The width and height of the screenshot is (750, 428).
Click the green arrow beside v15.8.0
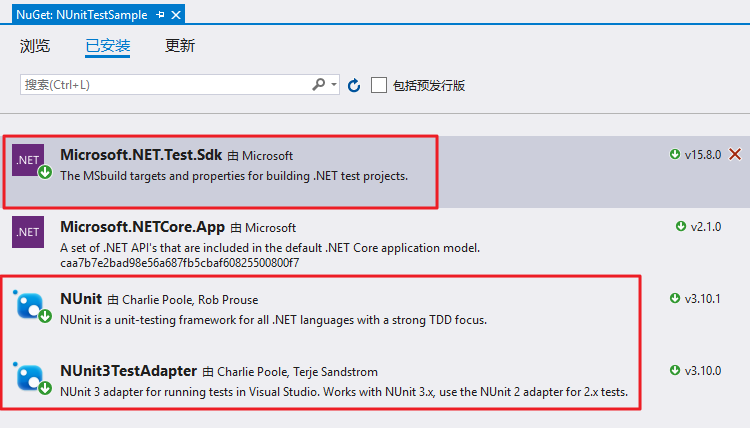tap(675, 154)
